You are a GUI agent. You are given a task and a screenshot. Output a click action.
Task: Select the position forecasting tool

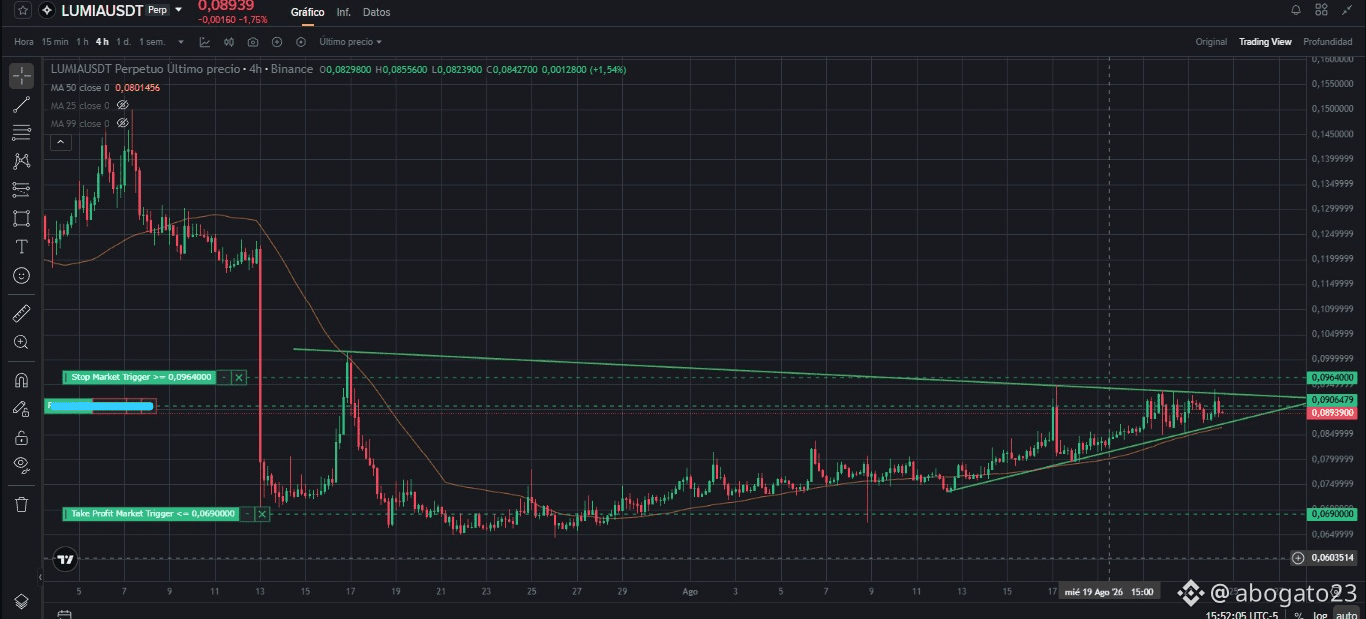click(x=21, y=189)
